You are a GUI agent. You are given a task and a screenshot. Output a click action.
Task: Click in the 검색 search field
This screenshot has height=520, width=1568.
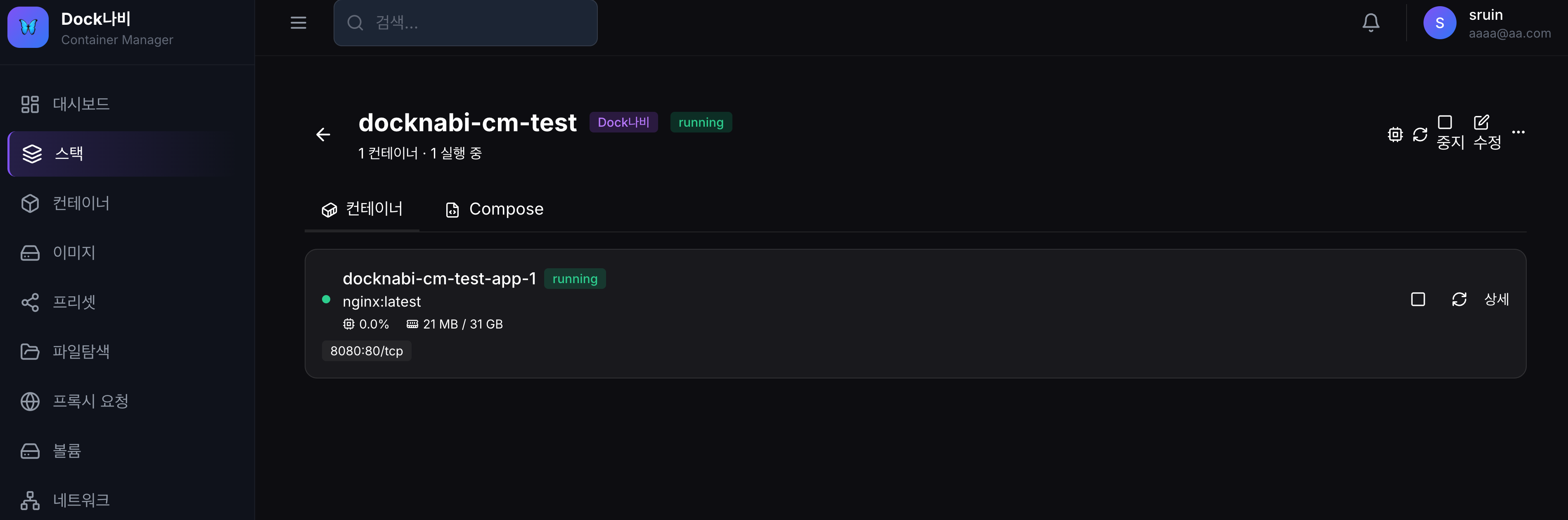(x=475, y=23)
